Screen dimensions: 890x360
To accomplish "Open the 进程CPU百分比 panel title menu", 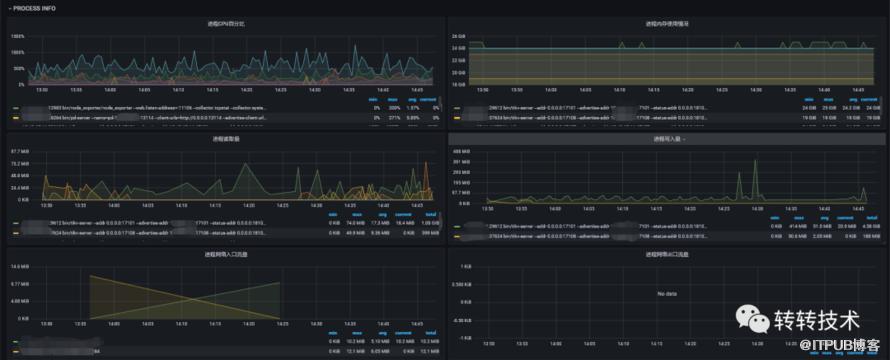I will [x=226, y=24].
